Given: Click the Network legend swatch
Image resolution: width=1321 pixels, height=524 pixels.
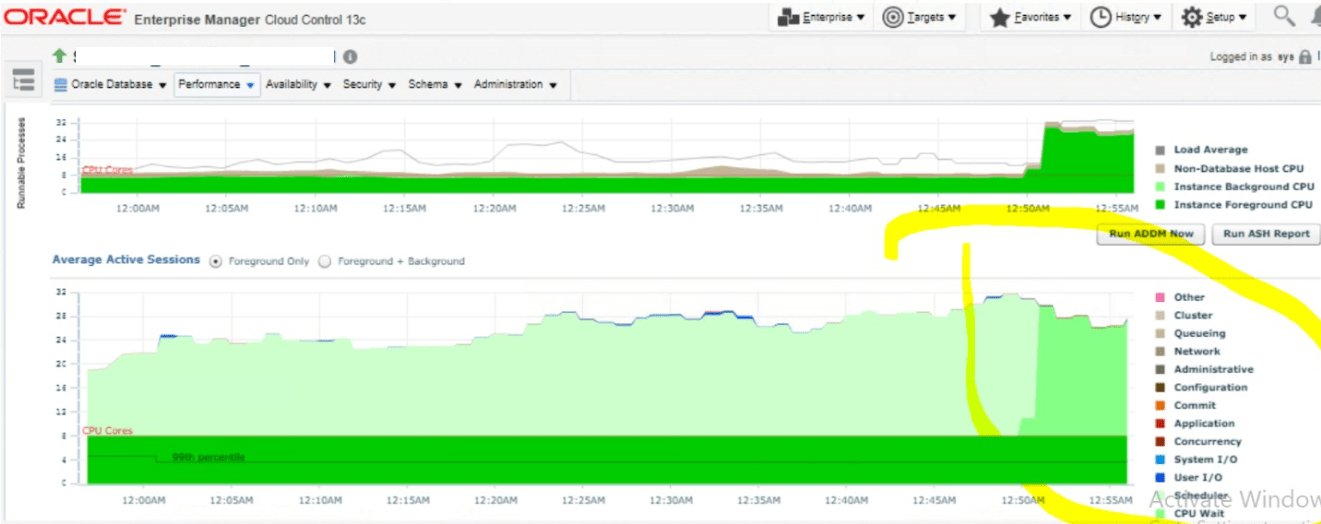Looking at the screenshot, I should coord(1160,351).
